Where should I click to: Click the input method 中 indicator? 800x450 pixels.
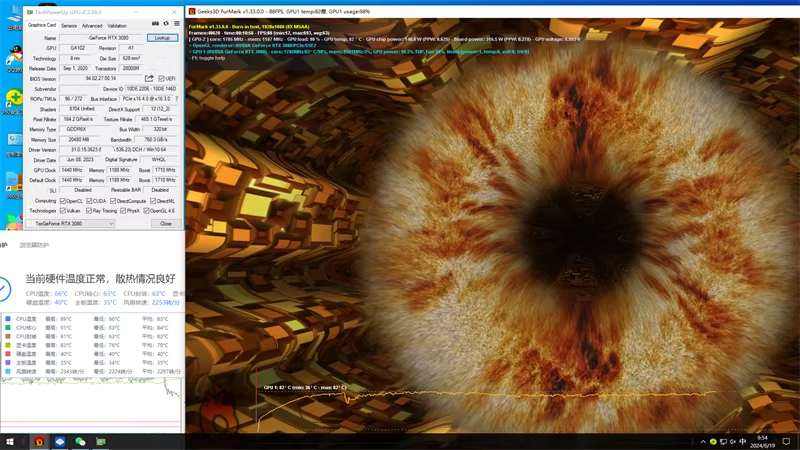pos(742,442)
